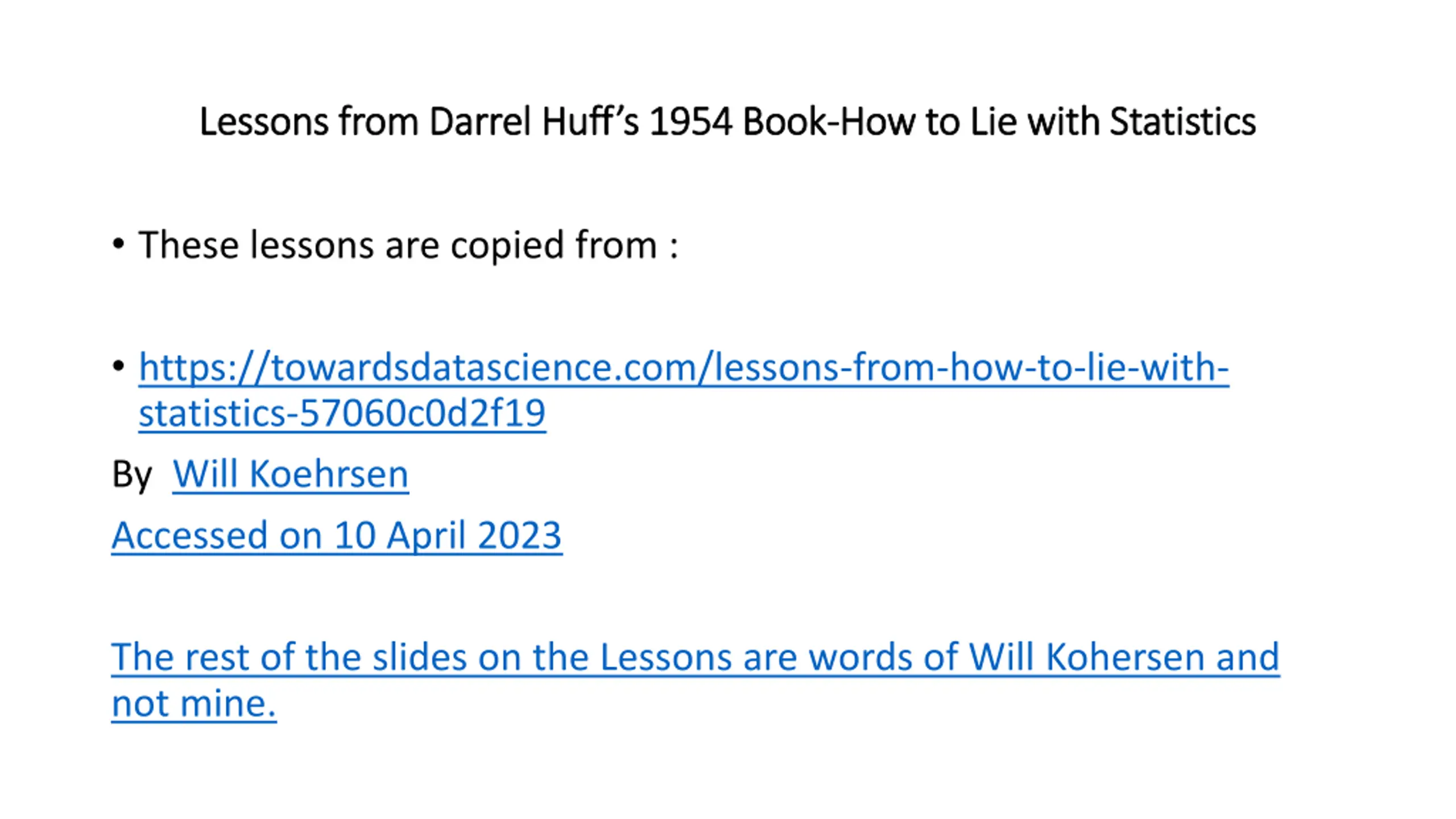Click '1954' in the slide title
The height and width of the screenshot is (819, 1456).
(x=690, y=122)
